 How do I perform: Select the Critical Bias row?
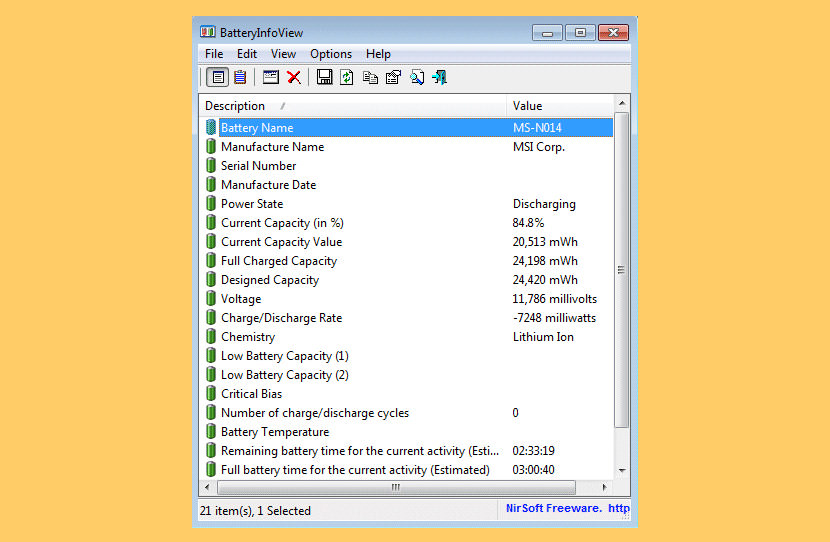(407, 394)
